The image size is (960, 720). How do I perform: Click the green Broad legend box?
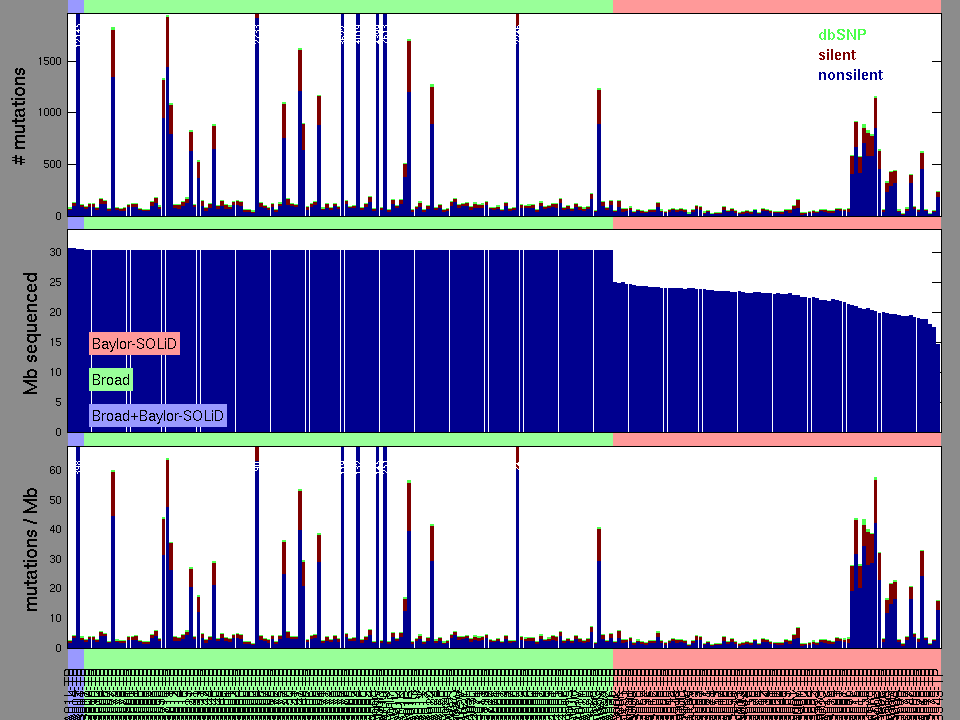[x=110, y=380]
